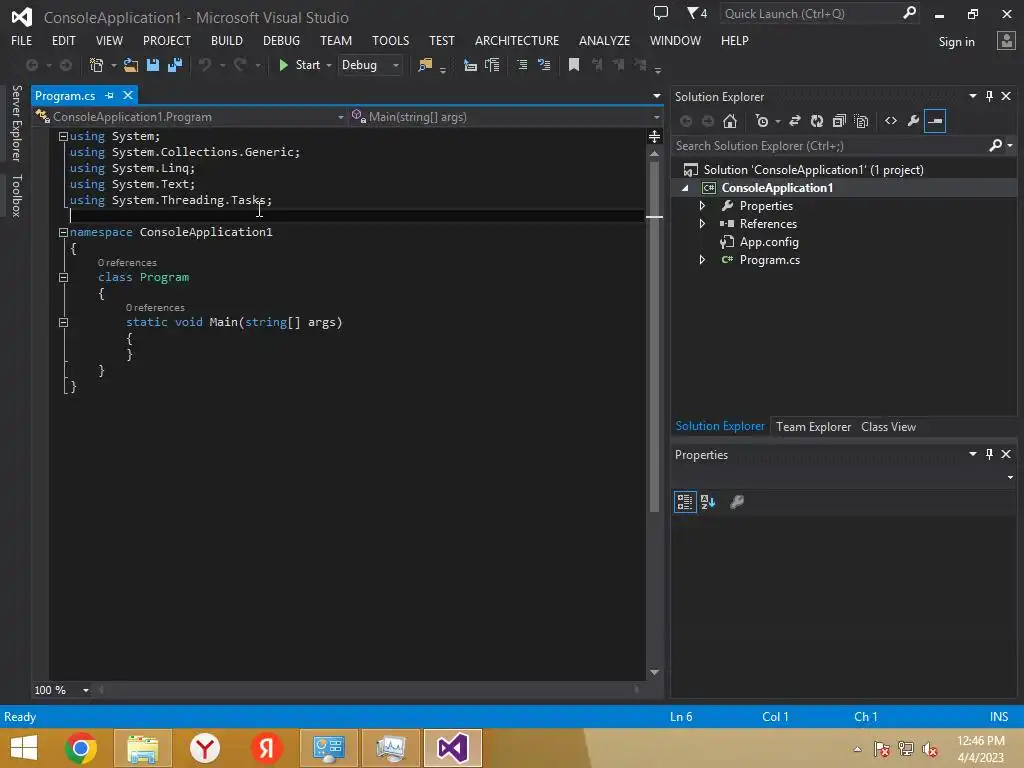This screenshot has width=1024, height=768.
Task: Switch to the Team Explorer tab
Action: tap(813, 426)
